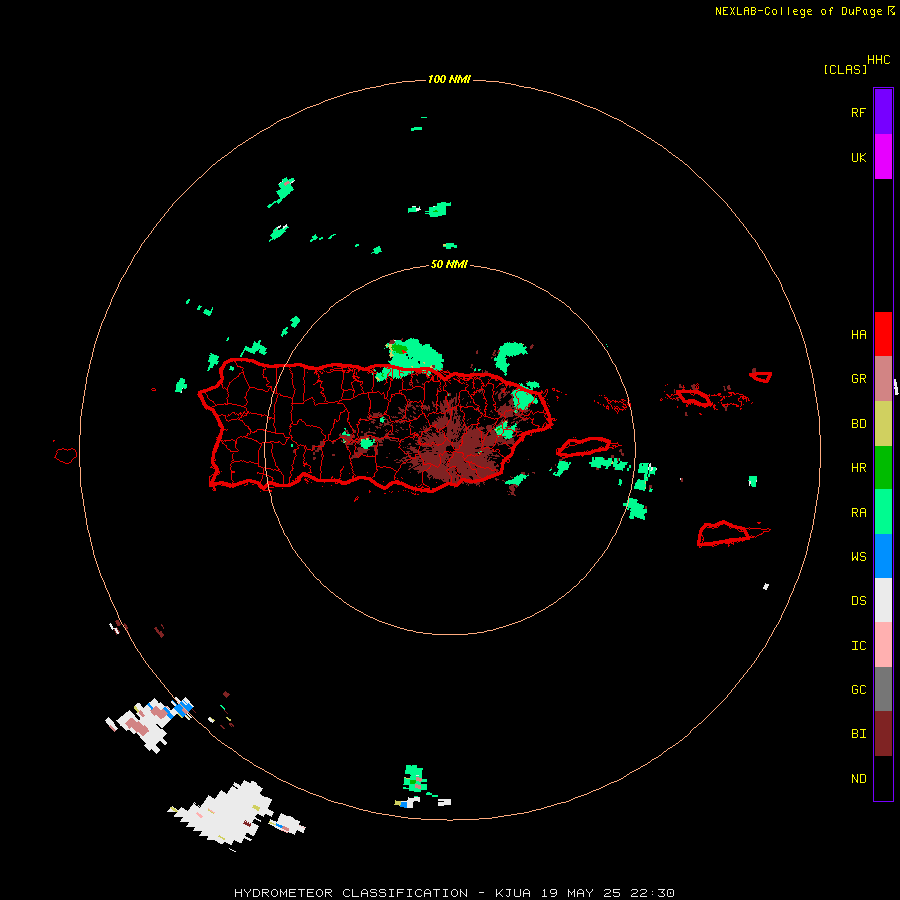Click the IC legend label
Image resolution: width=900 pixels, height=900 pixels.
click(x=858, y=645)
